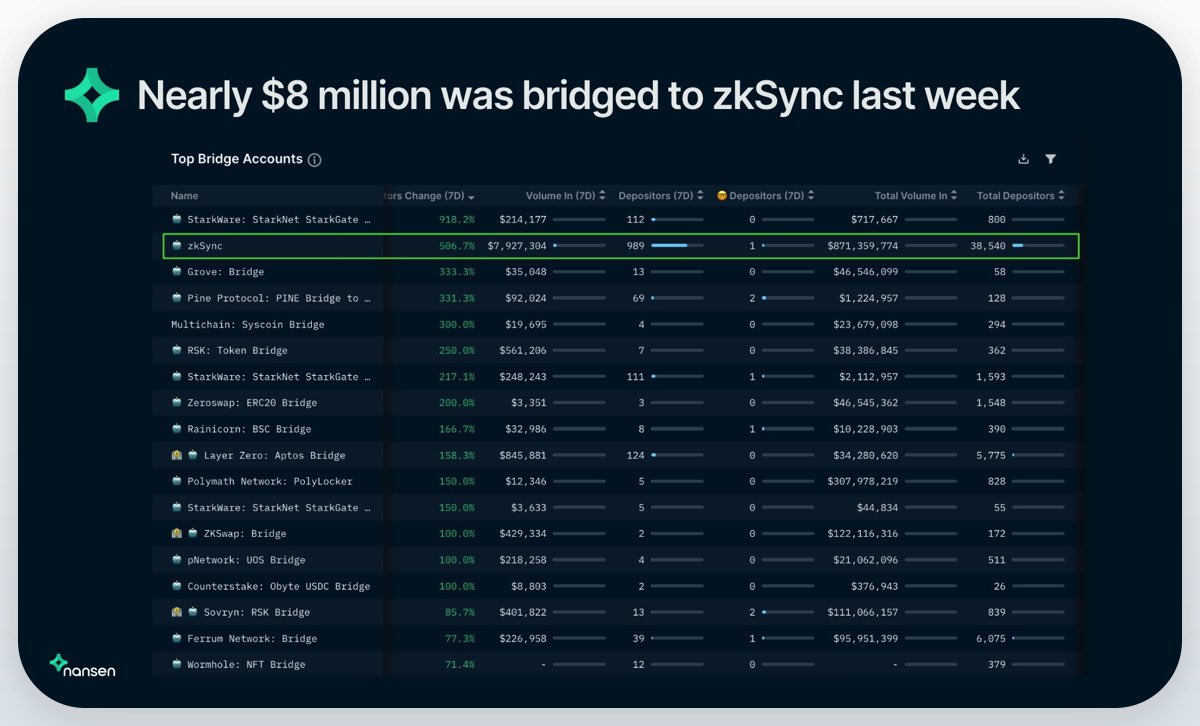Click the zkSync Depositors (7D) progress bar

[x=677, y=245]
